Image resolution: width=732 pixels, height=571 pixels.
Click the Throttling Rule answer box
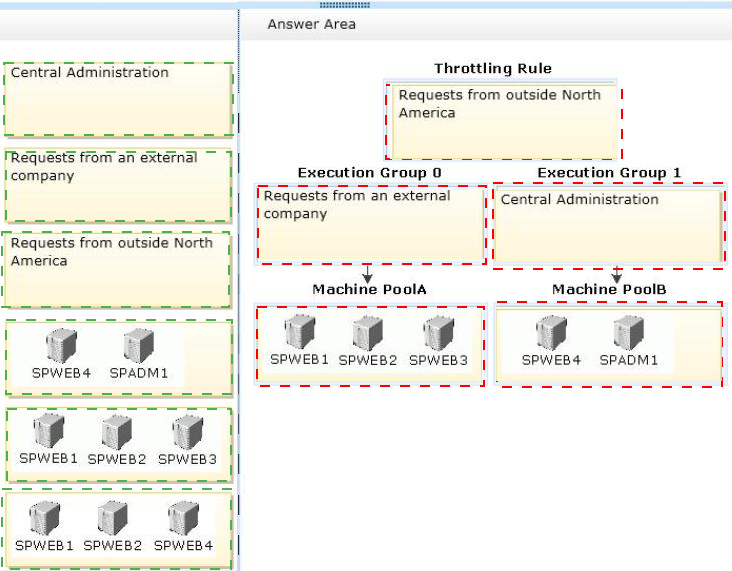point(504,122)
